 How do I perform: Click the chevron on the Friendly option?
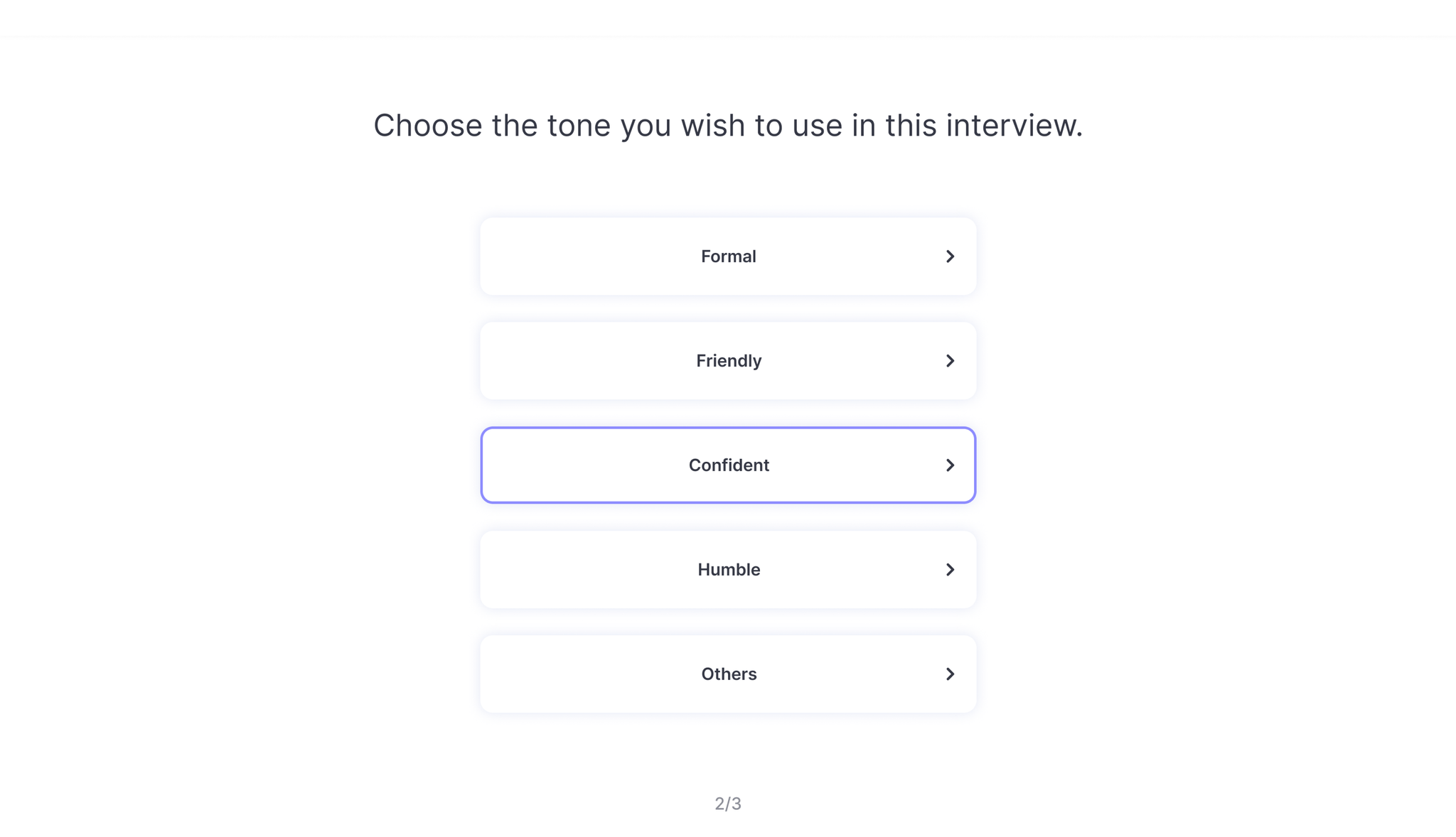coord(951,360)
